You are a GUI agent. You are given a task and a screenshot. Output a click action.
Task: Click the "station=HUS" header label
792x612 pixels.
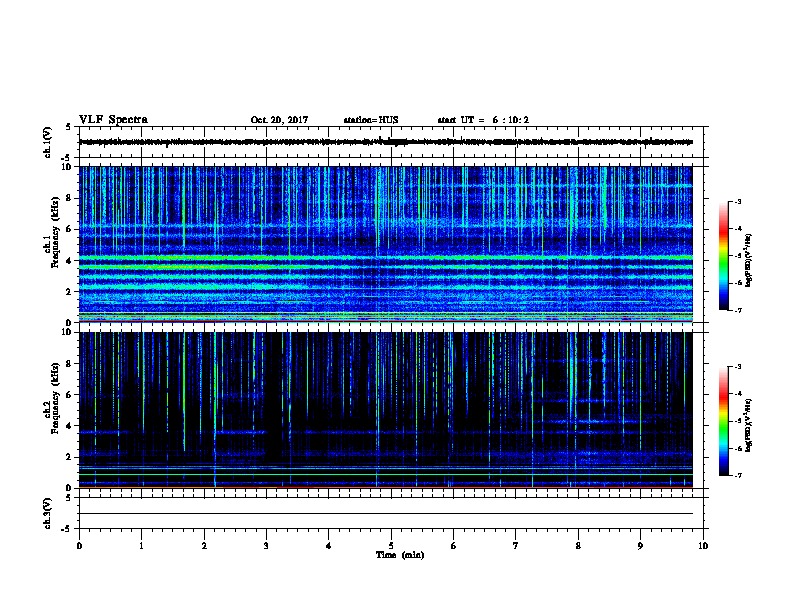pyautogui.click(x=371, y=120)
